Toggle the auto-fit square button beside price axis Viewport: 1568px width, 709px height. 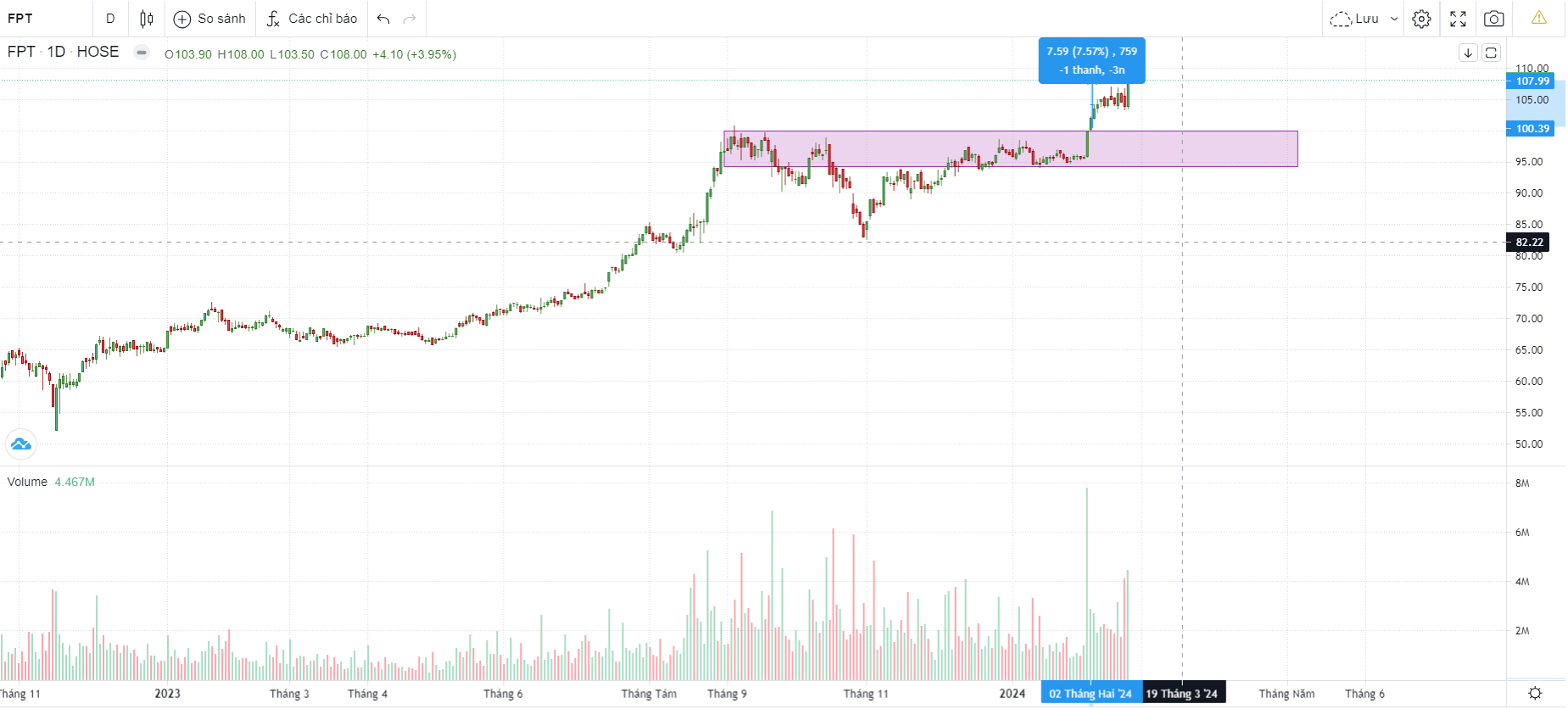point(1491,53)
